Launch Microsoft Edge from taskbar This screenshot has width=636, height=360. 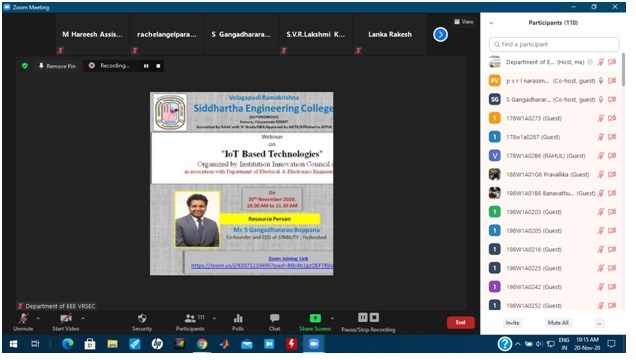[x=68, y=344]
